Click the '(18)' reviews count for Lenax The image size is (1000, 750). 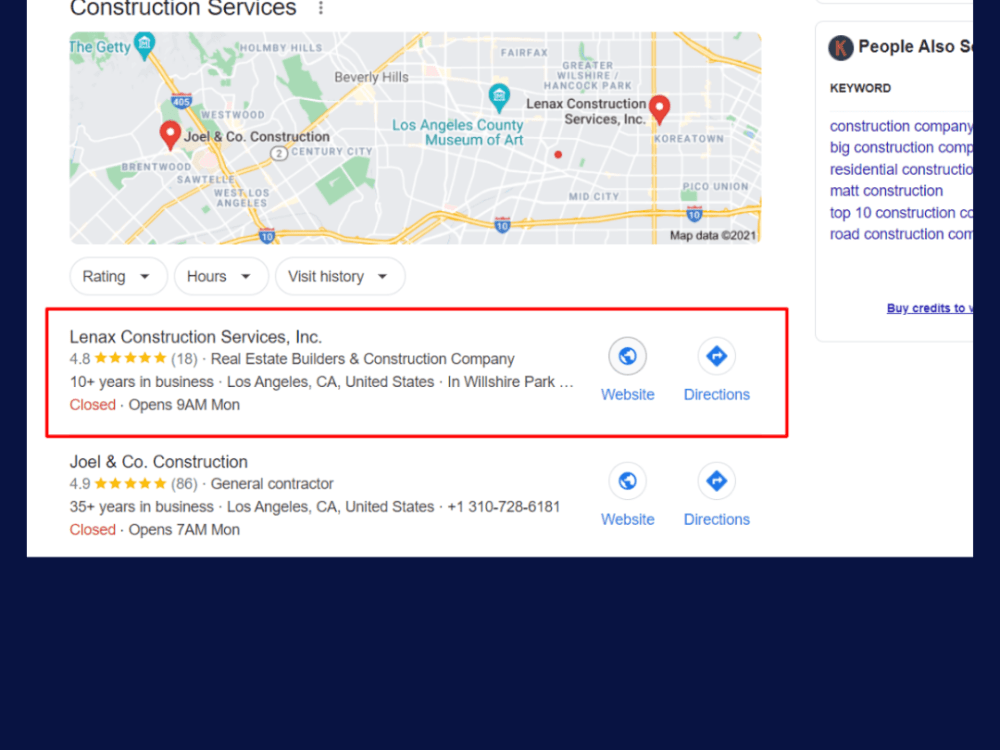point(184,359)
